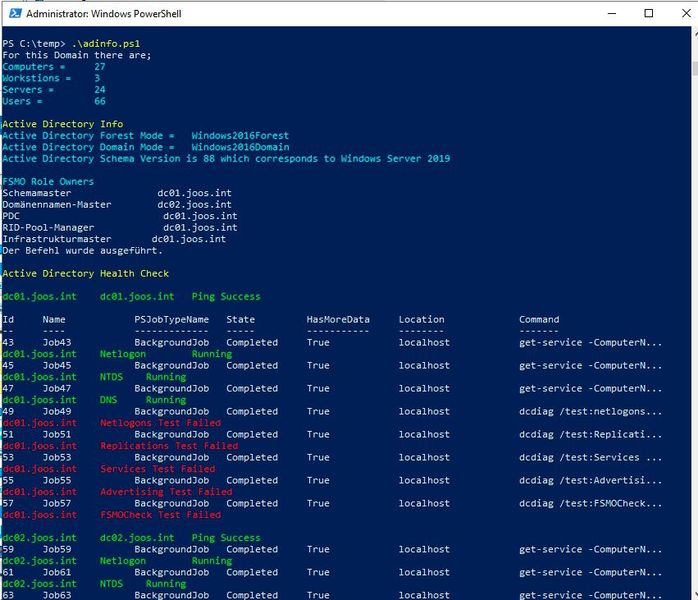Click the 'For this Domain there are;' line

[77, 55]
